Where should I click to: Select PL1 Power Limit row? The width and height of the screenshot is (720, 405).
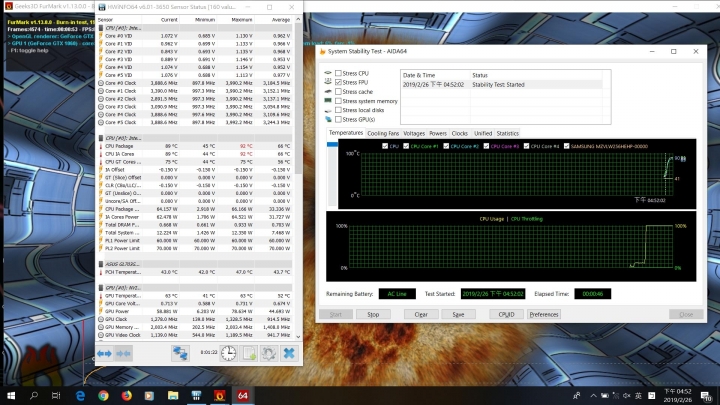pyautogui.click(x=194, y=241)
